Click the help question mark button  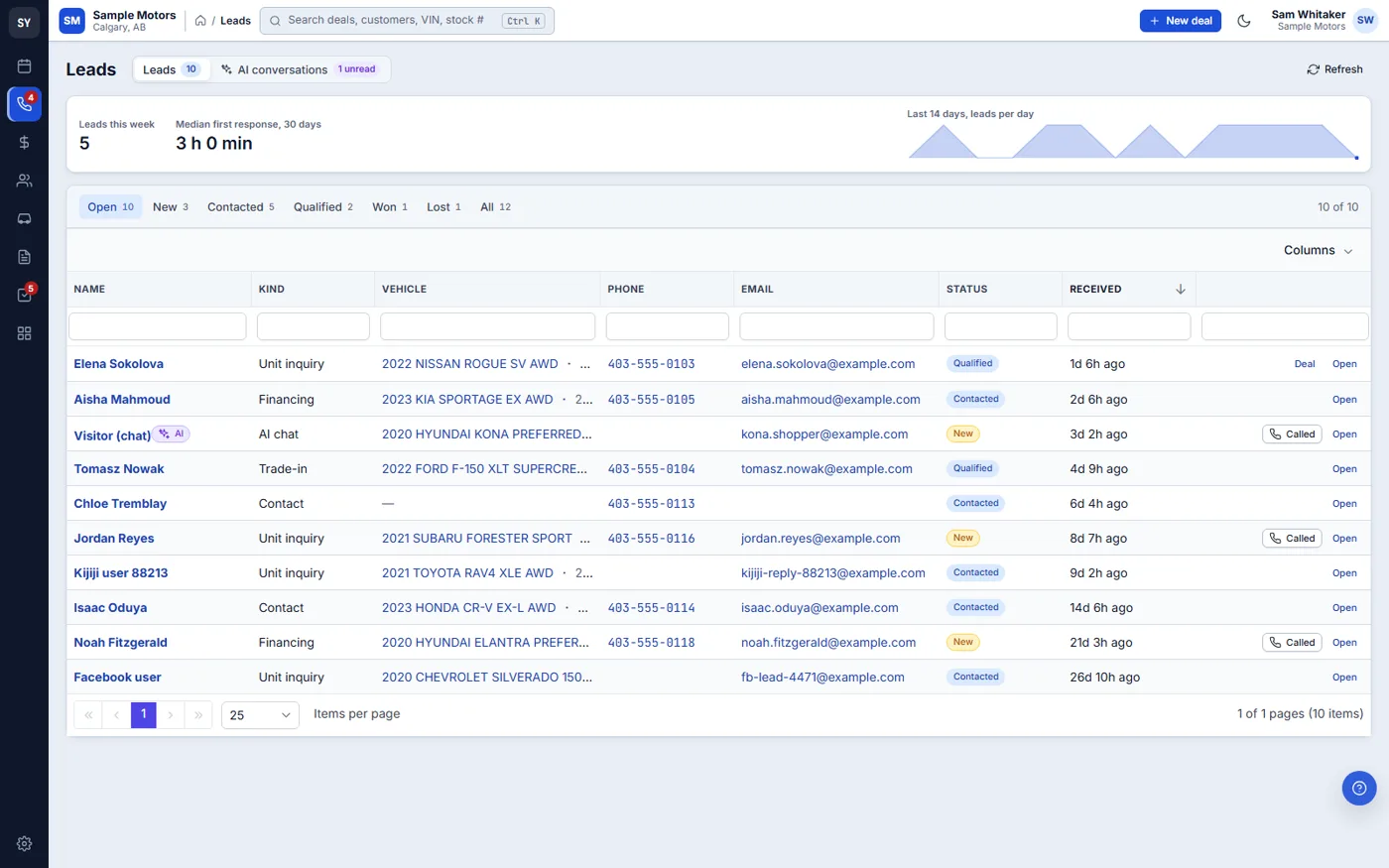pos(1359,788)
